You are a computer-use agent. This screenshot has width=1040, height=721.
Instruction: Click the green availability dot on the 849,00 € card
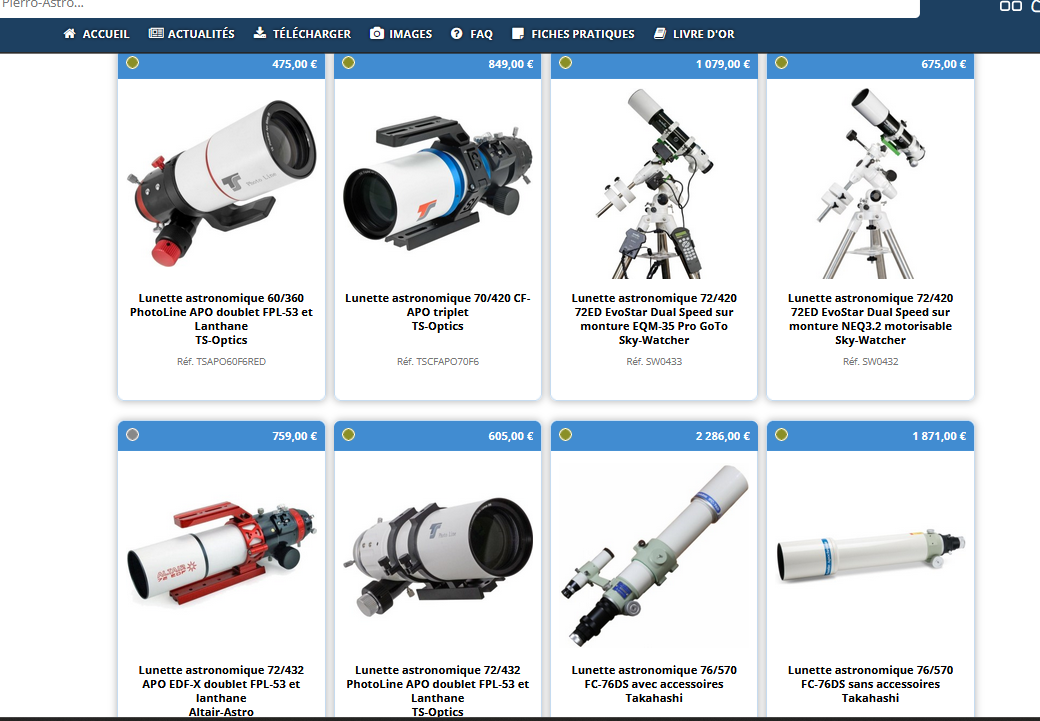coord(349,63)
